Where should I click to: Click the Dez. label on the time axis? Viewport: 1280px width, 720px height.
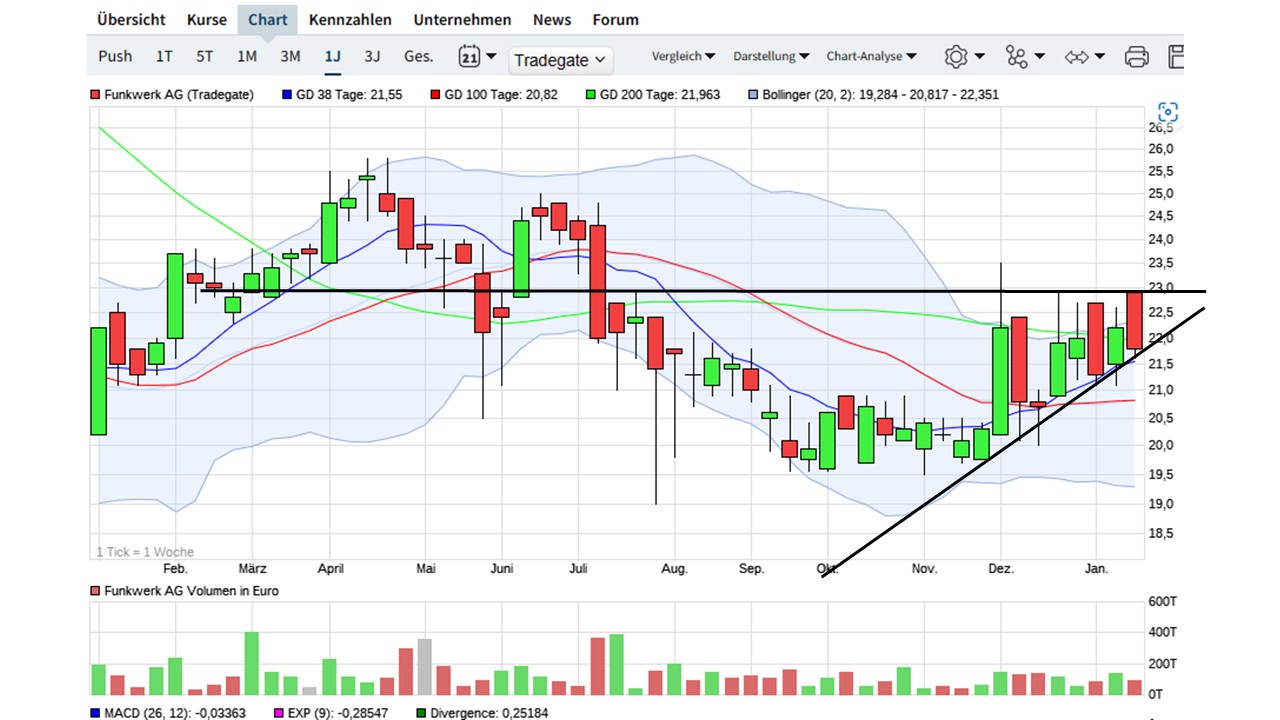(1001, 569)
